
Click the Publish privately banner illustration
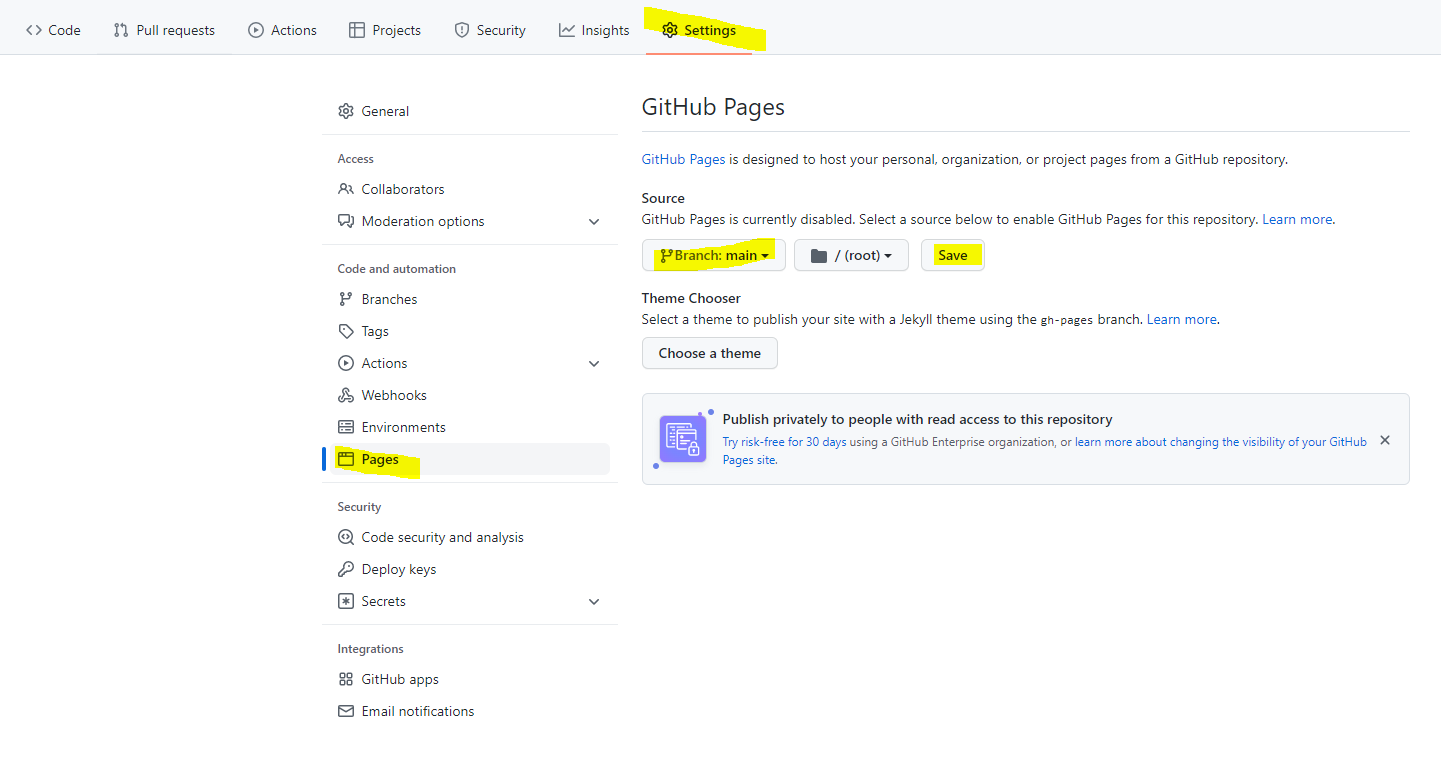(683, 439)
